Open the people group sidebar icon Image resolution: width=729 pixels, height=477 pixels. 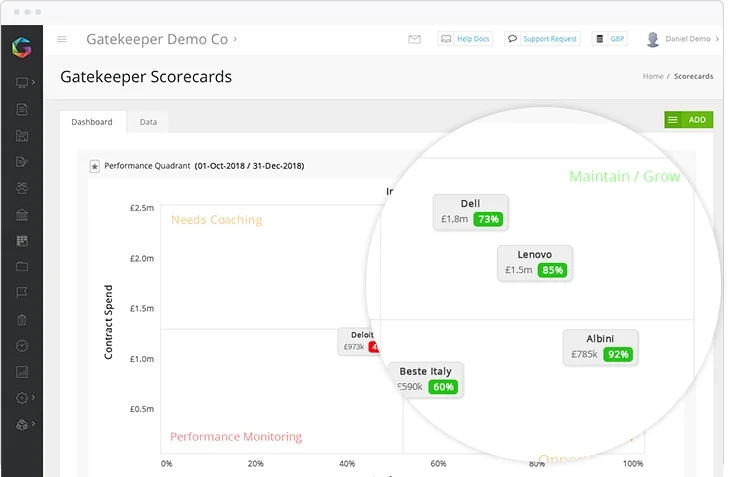click(22, 188)
